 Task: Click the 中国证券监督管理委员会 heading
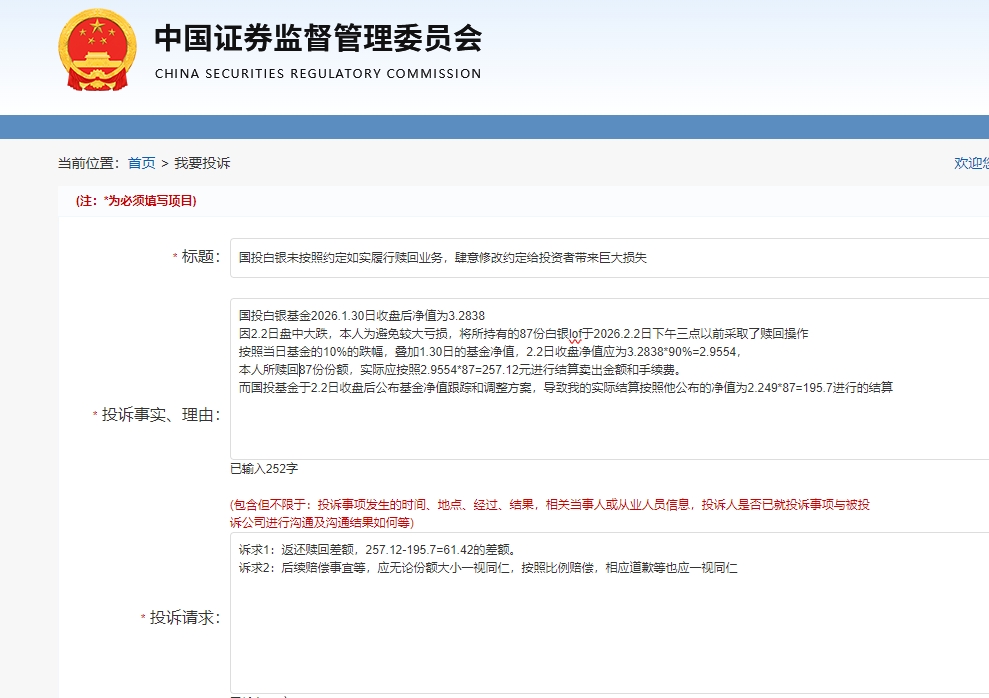pyautogui.click(x=319, y=38)
